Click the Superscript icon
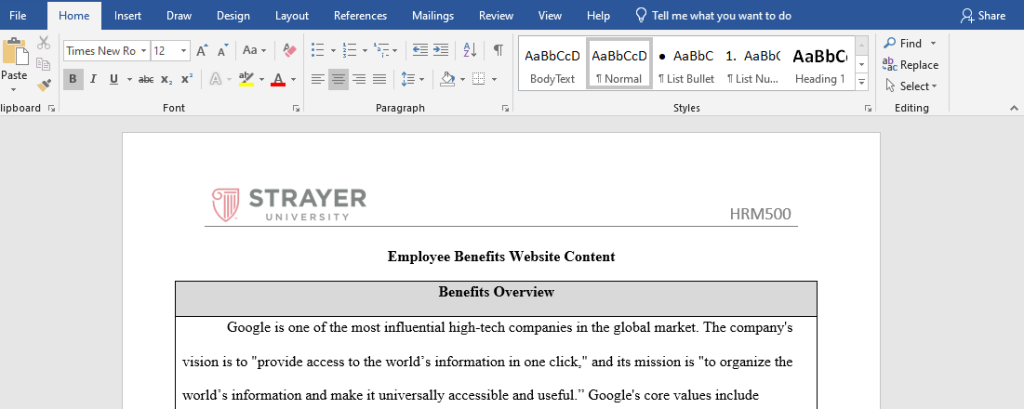 (186, 79)
